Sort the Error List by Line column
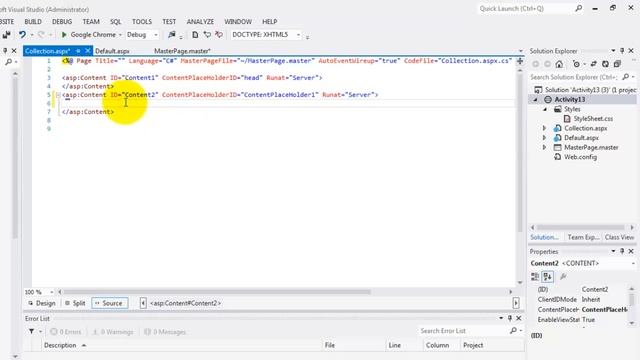 point(405,345)
